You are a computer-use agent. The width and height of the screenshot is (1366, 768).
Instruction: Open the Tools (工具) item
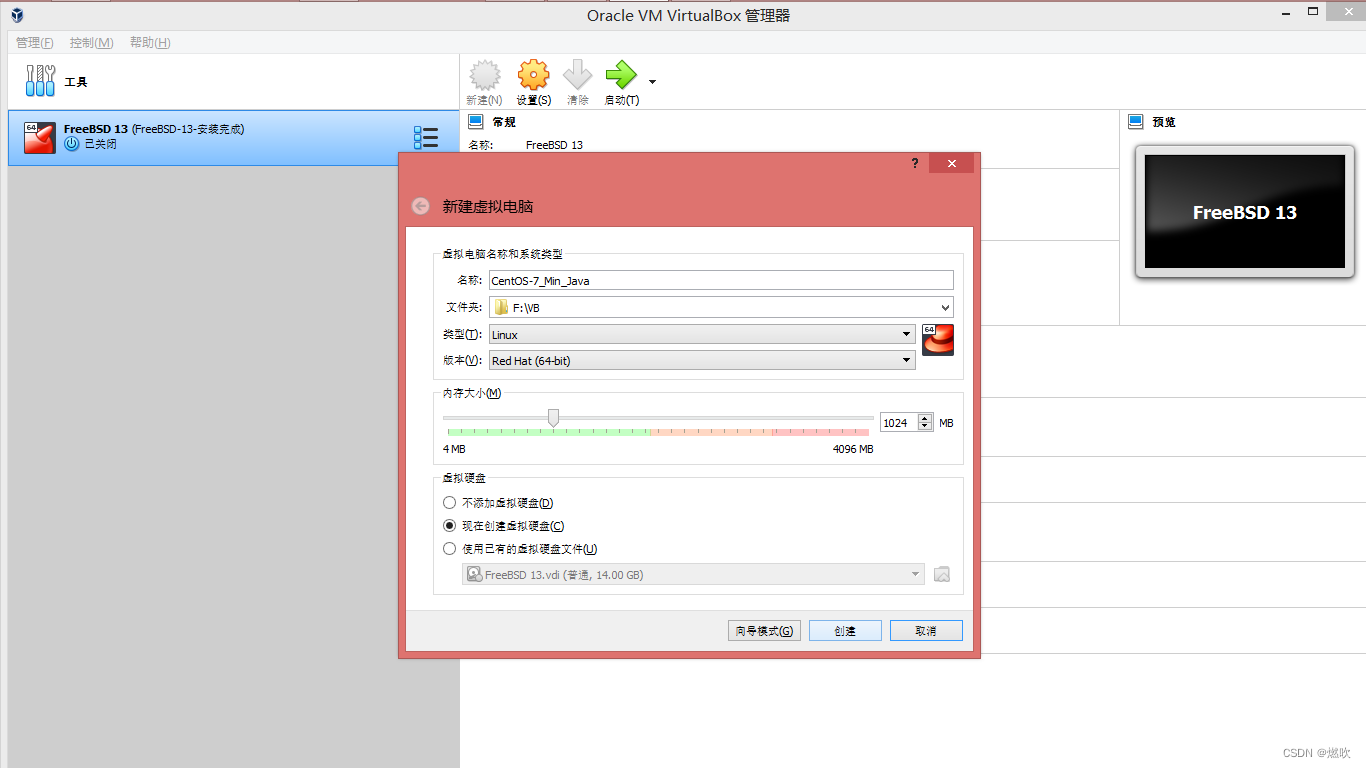pos(233,82)
